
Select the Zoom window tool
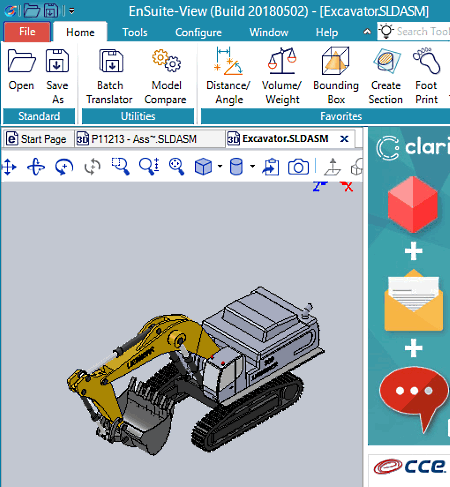pyautogui.click(x=120, y=166)
